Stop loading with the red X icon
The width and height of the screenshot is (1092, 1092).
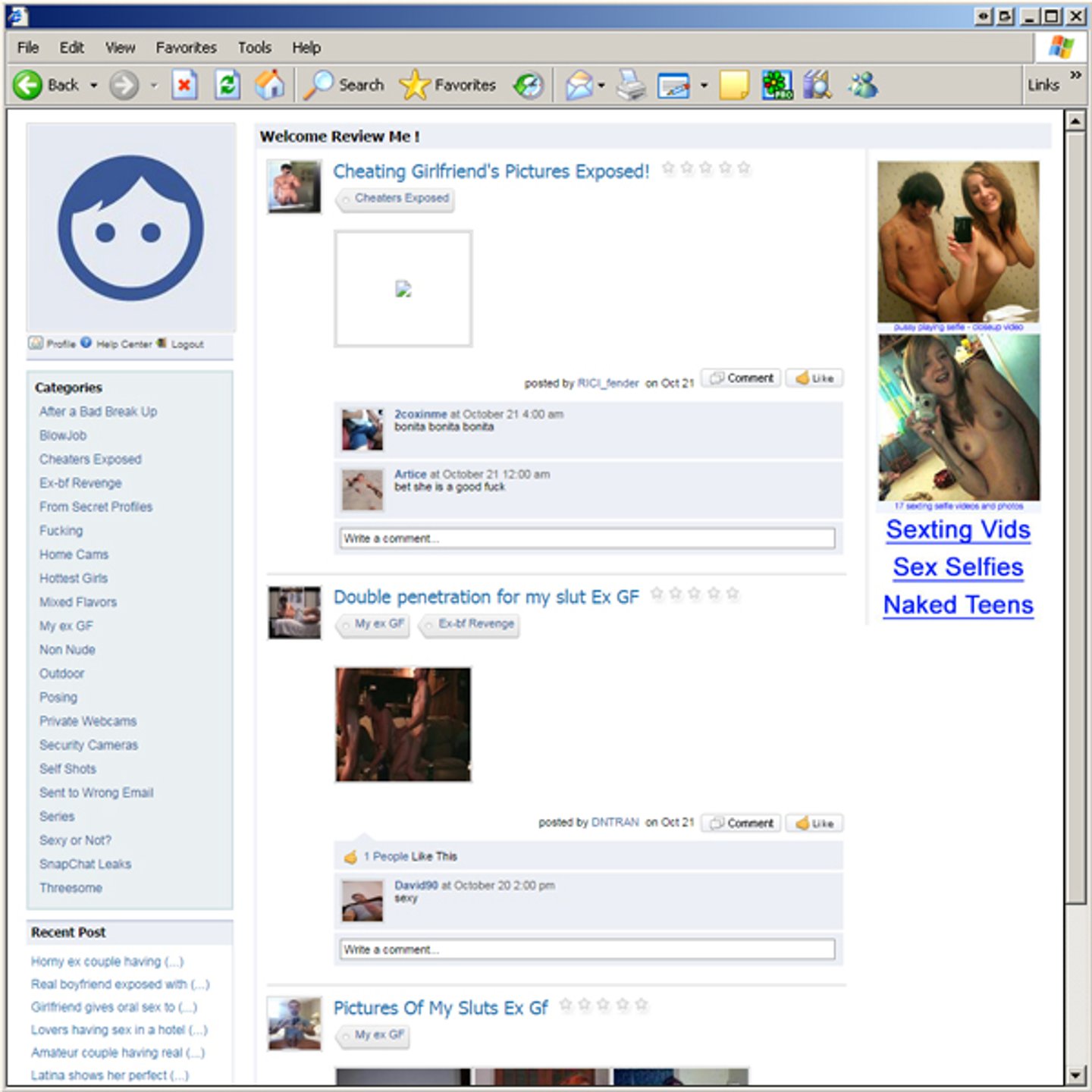point(184,85)
